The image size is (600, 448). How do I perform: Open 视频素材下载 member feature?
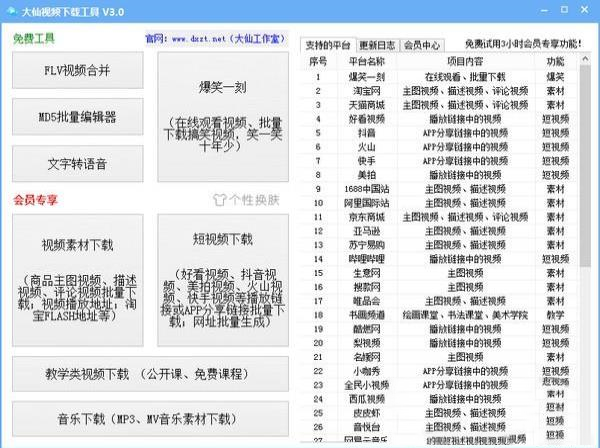(78, 280)
